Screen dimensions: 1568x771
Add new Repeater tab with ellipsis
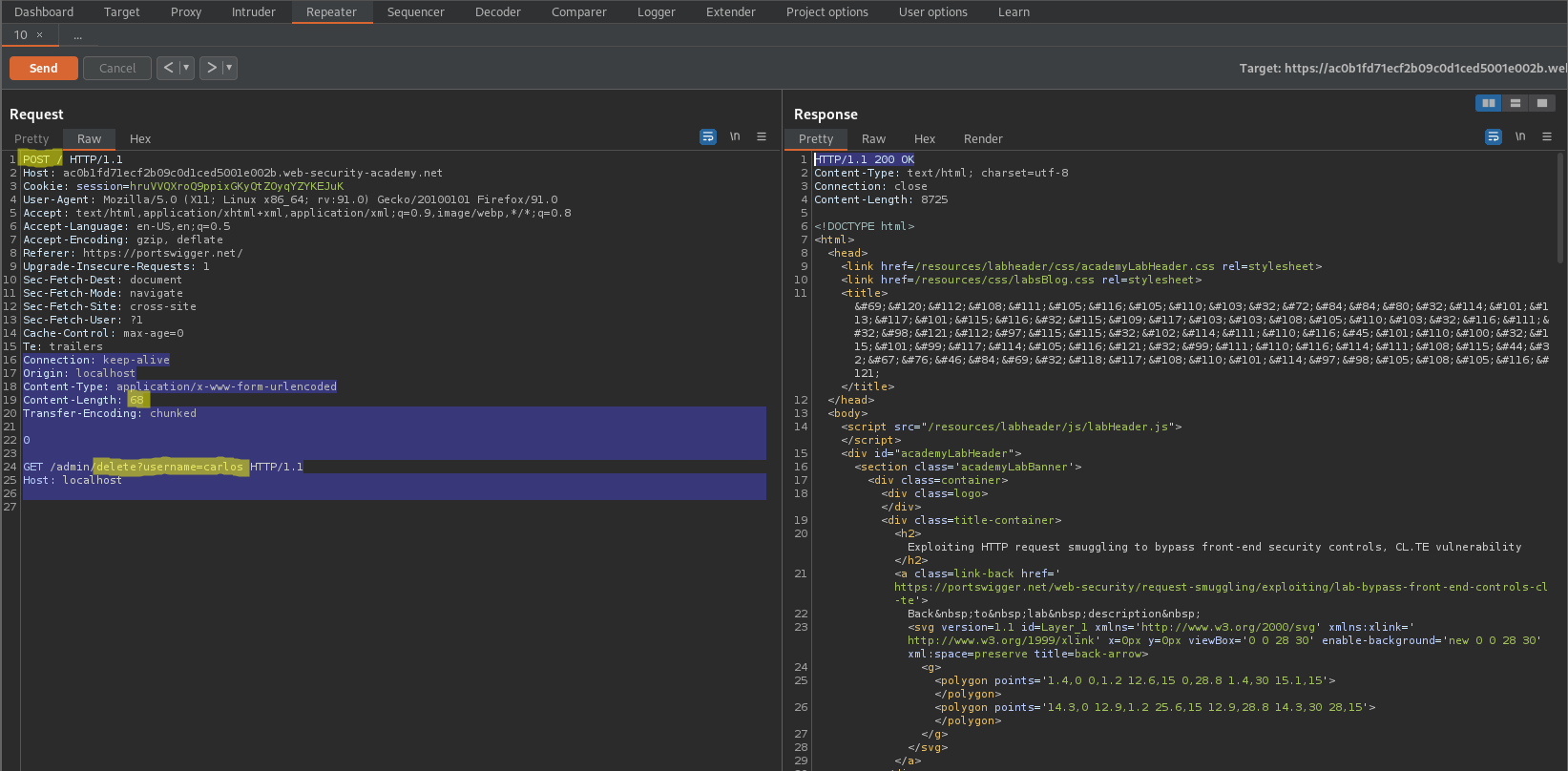[77, 35]
